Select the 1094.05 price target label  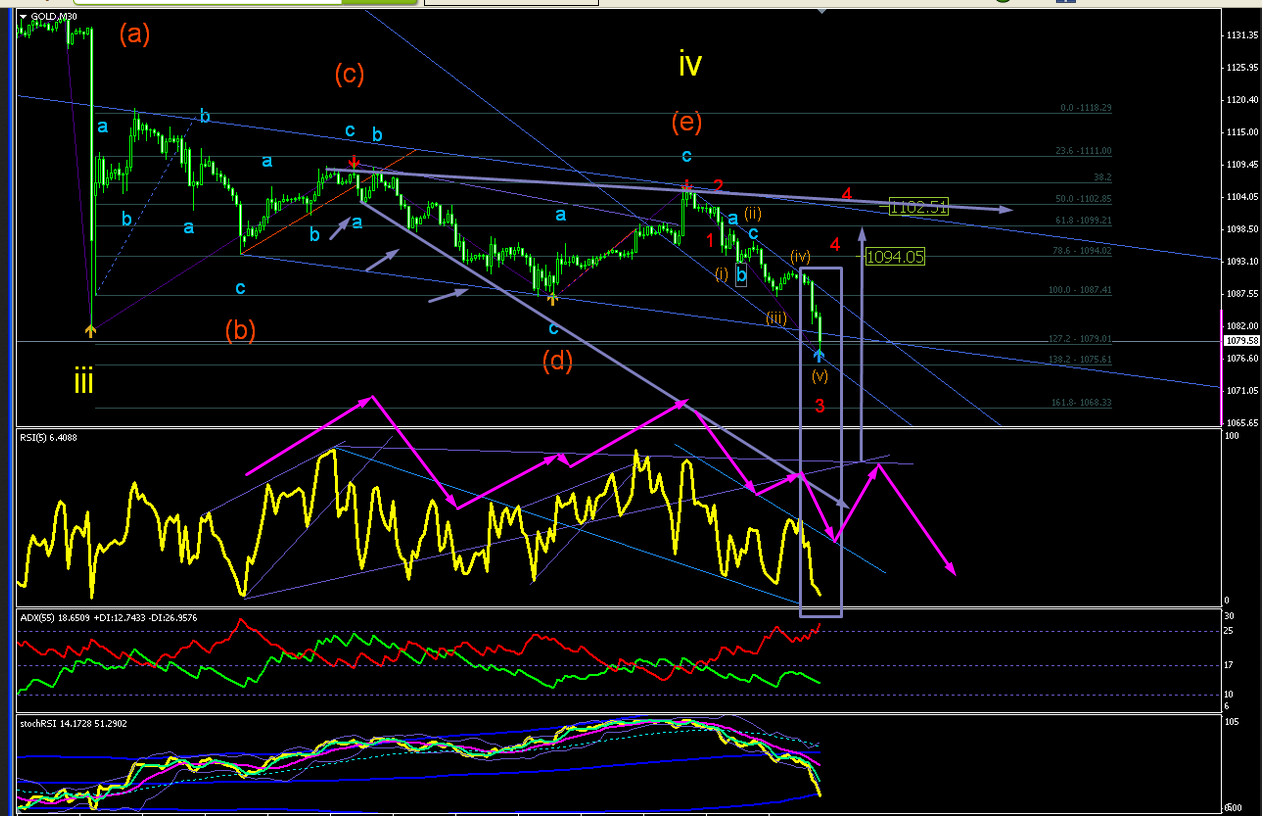click(895, 257)
